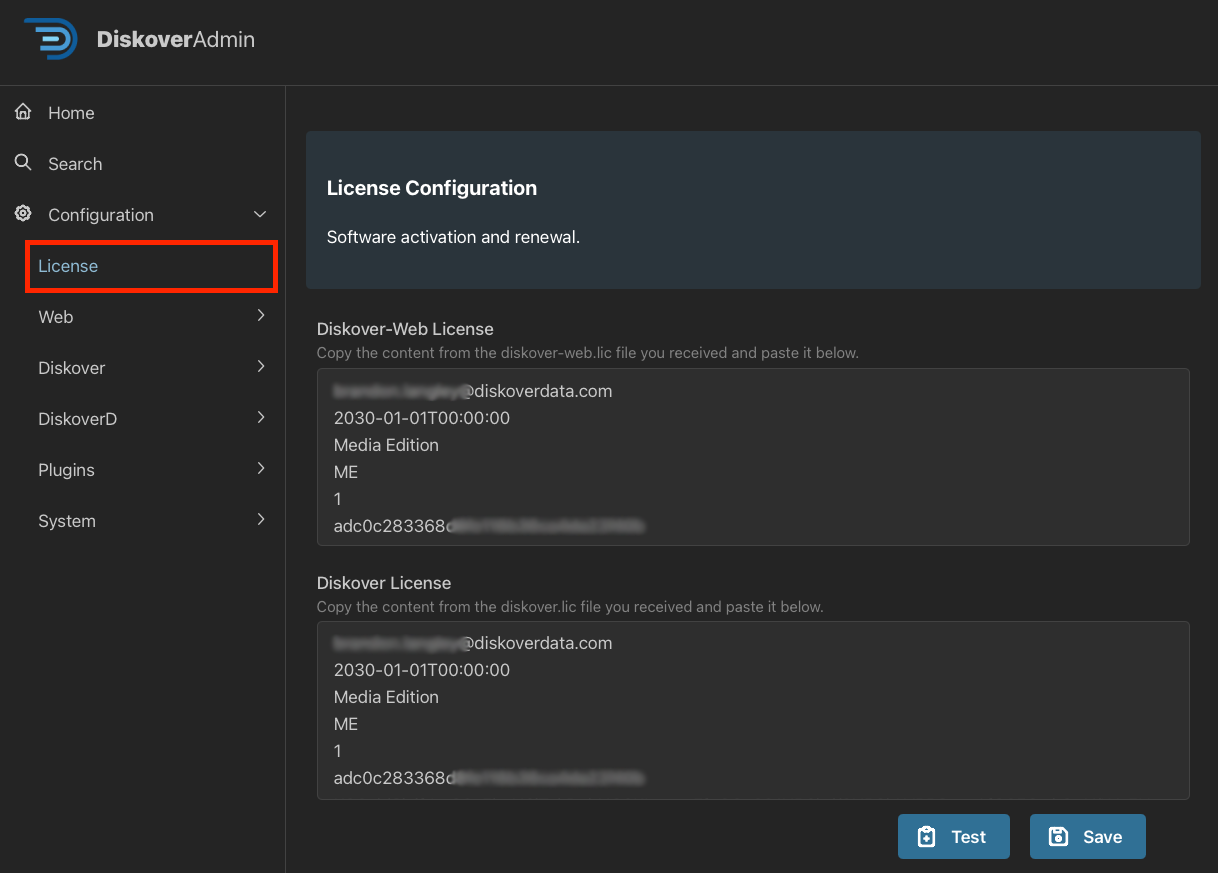The image size is (1218, 873).
Task: Click inside the Diskover License text area
Action: (752, 710)
